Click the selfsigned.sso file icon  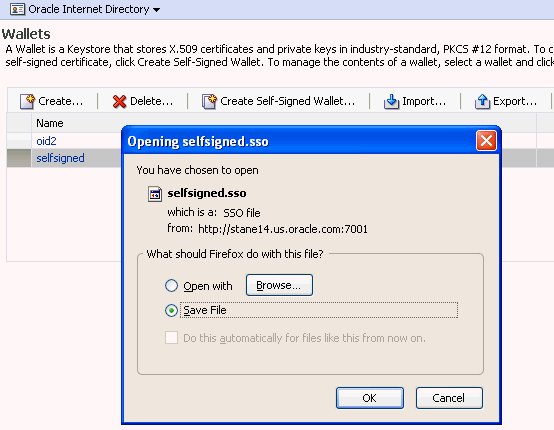155,194
